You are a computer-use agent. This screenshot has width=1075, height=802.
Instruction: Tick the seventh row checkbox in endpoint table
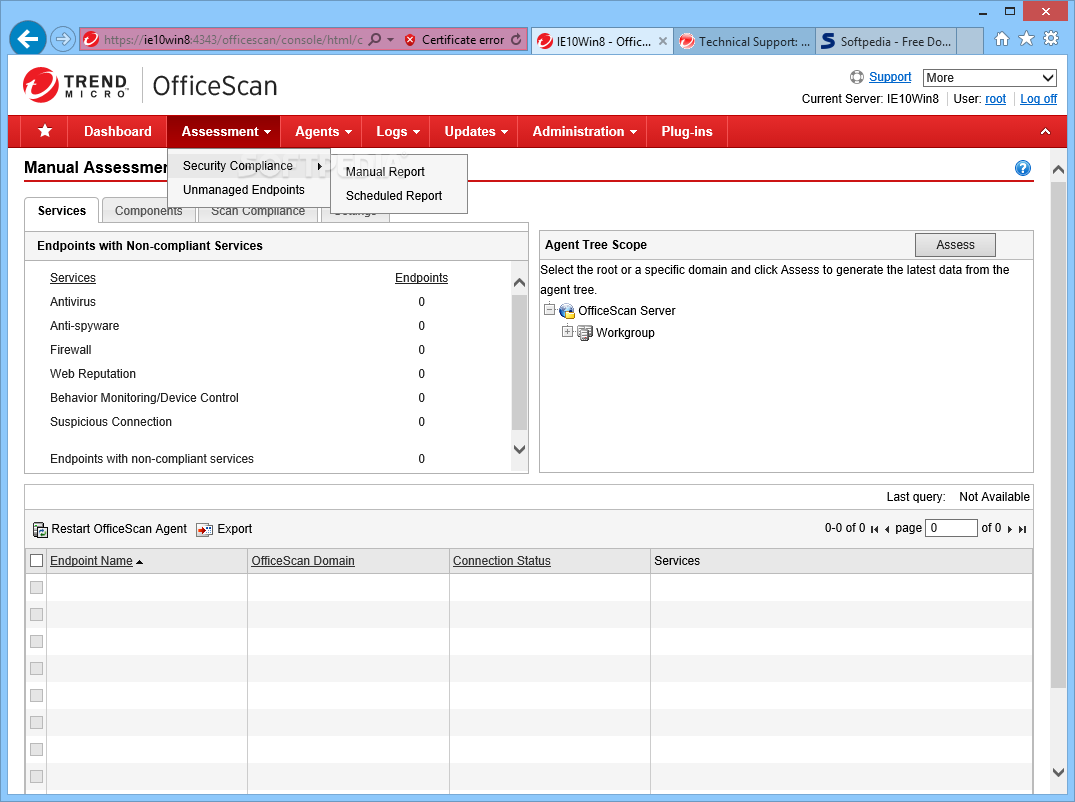(x=37, y=749)
